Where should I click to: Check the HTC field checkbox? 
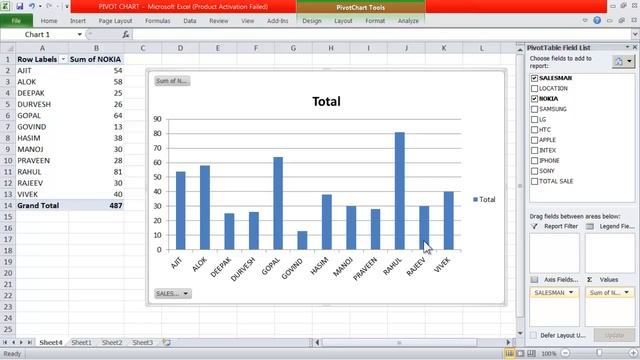534,129
